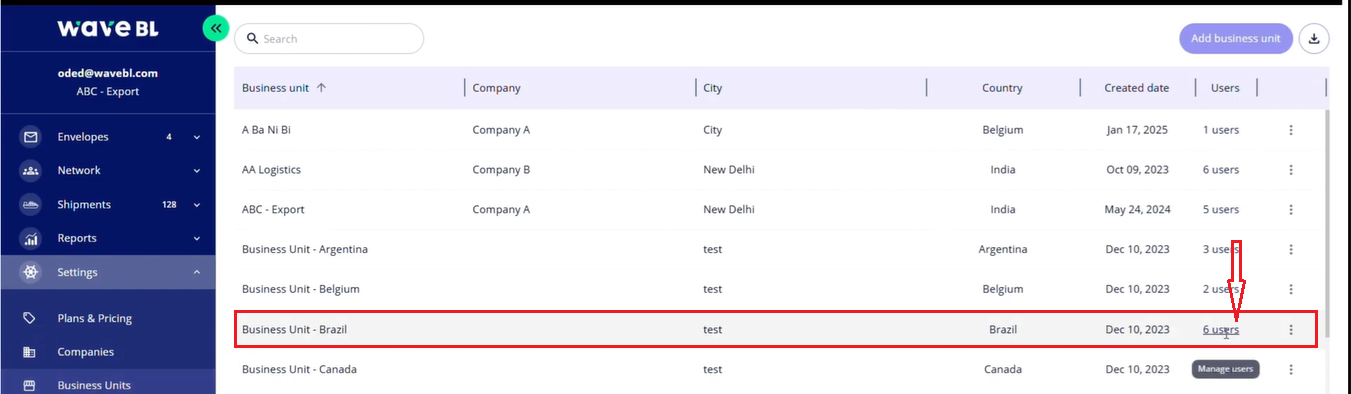Open three-dot menu for Business Unit - Brazil
Image resolution: width=1351 pixels, height=394 pixels.
click(x=1291, y=330)
